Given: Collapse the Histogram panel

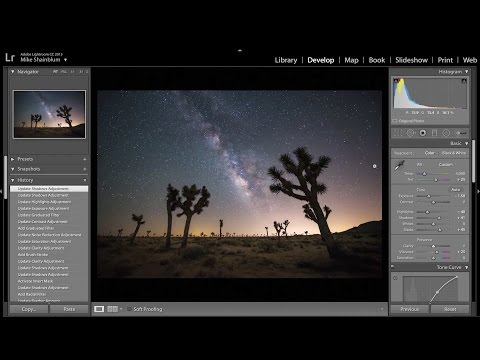Looking at the screenshot, I should (466, 72).
